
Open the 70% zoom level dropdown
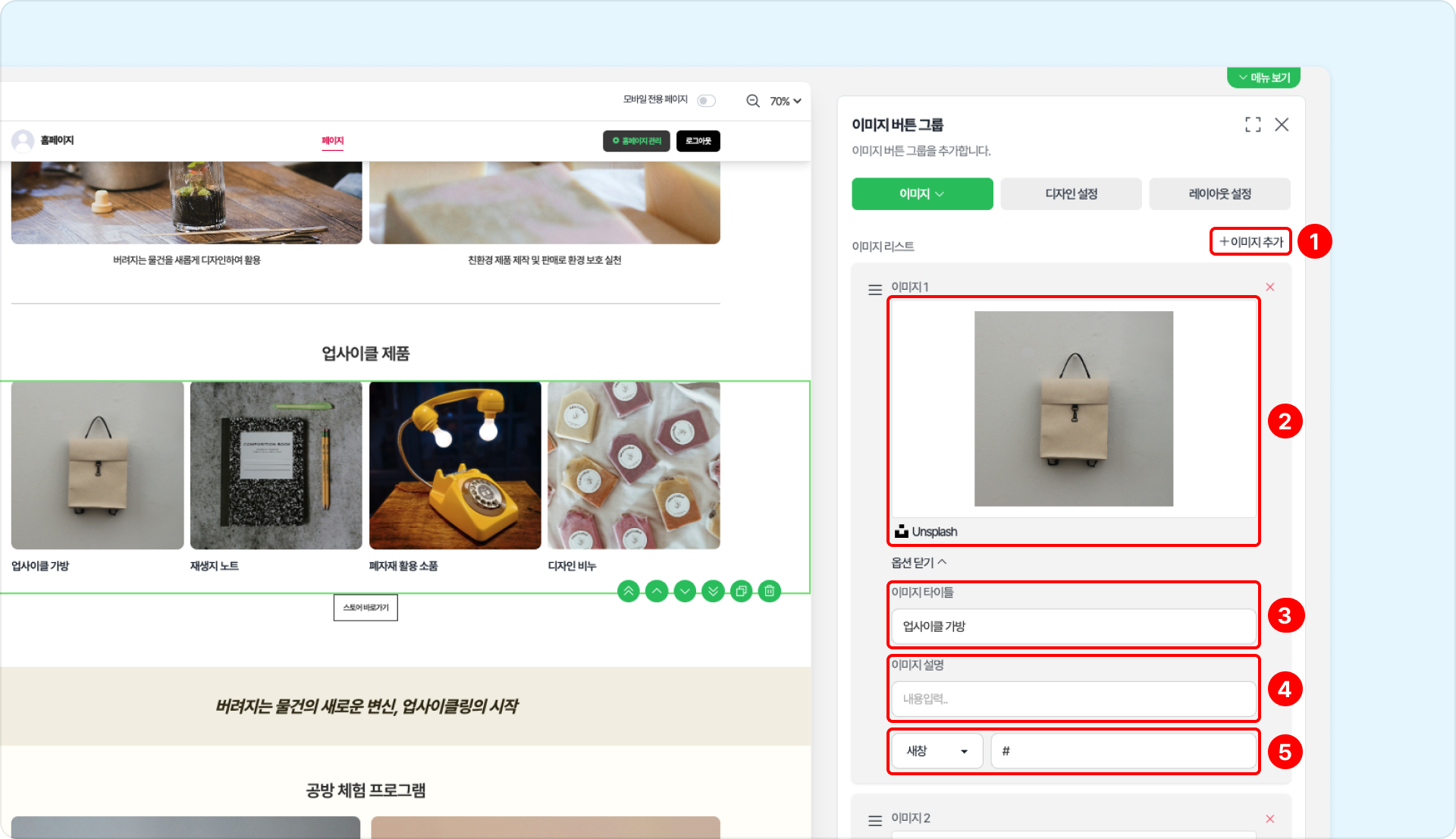786,101
